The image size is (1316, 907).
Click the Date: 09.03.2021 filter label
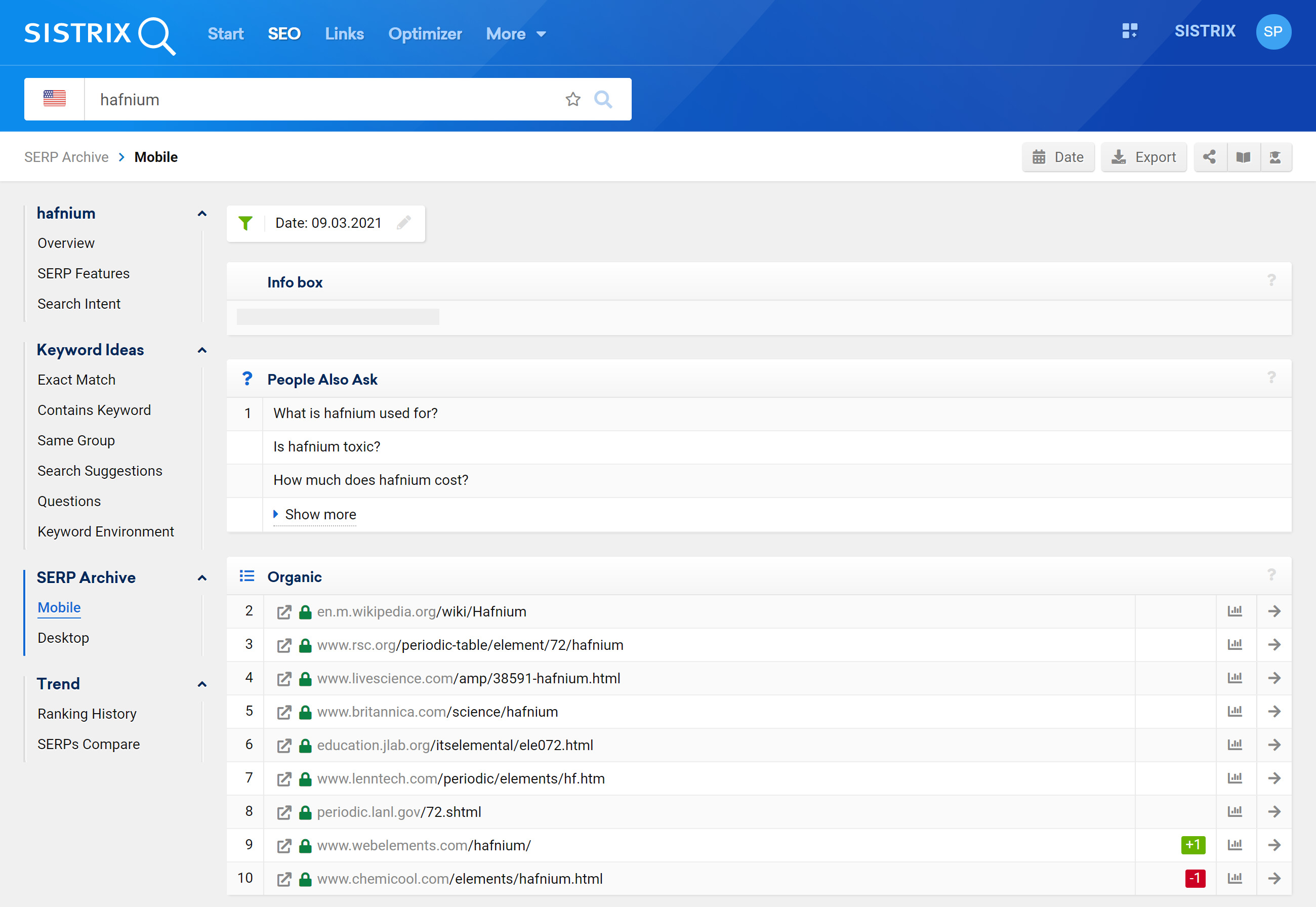click(x=328, y=223)
